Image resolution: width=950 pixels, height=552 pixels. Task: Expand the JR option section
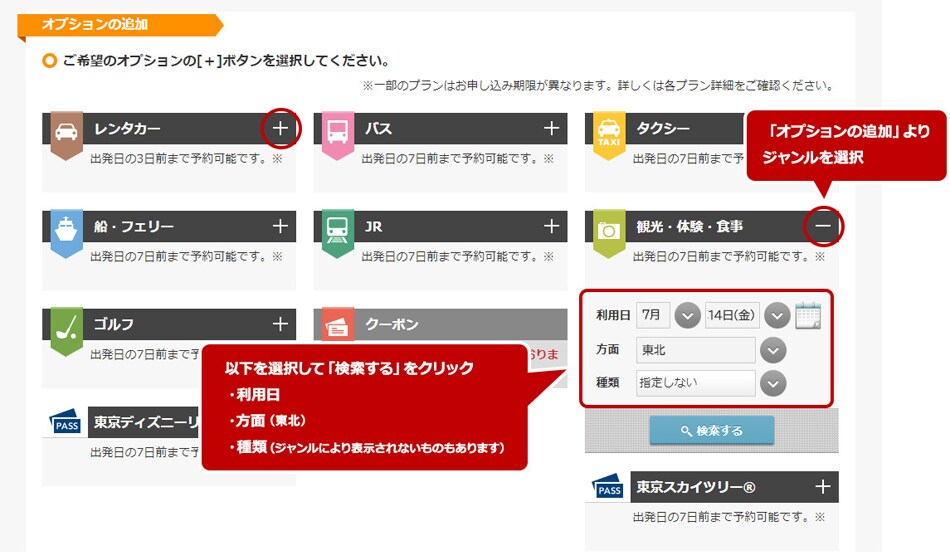point(551,226)
